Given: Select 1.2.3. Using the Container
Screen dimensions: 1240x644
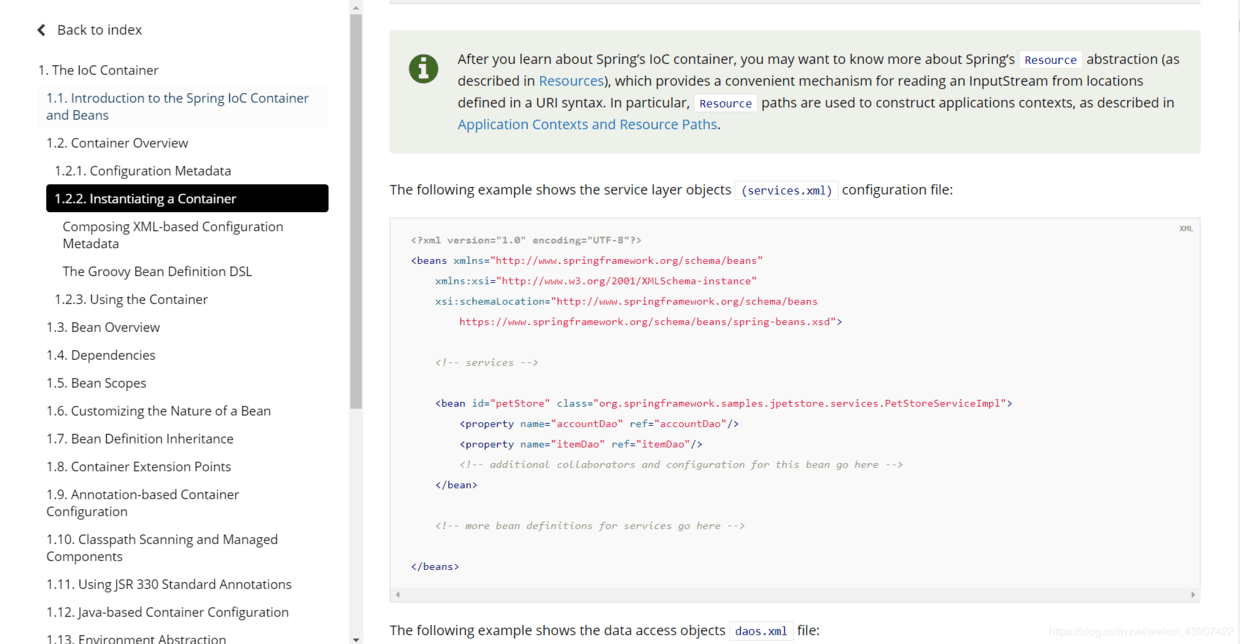Looking at the screenshot, I should [x=131, y=300].
